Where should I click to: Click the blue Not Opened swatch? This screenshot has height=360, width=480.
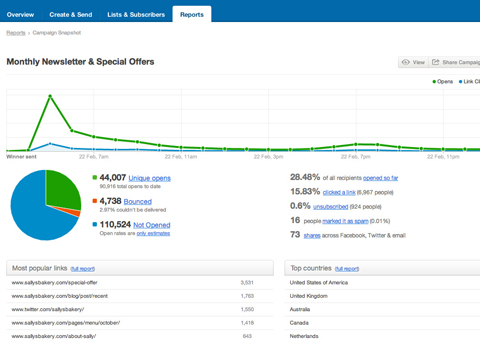[x=95, y=224]
